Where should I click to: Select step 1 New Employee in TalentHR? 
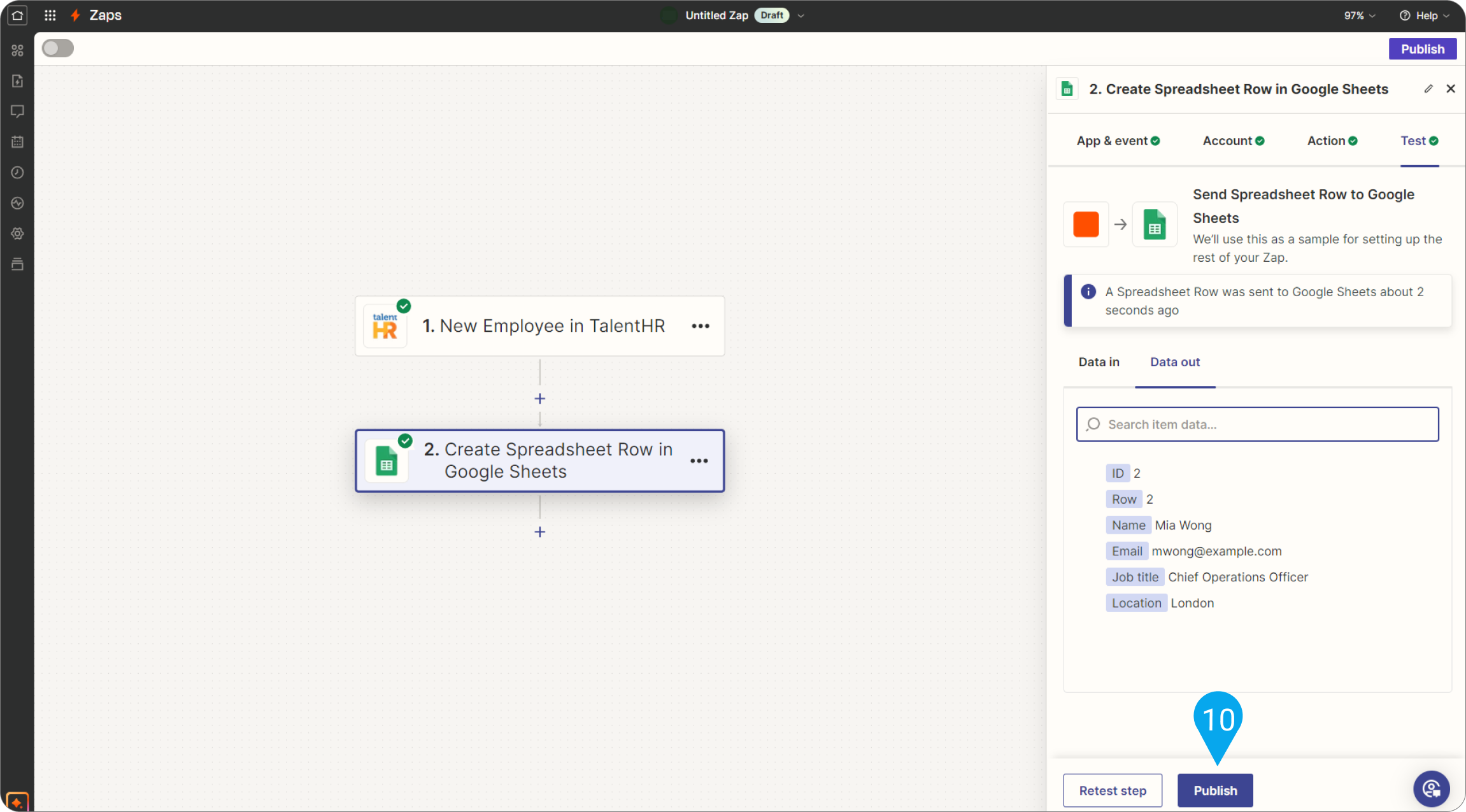[540, 326]
